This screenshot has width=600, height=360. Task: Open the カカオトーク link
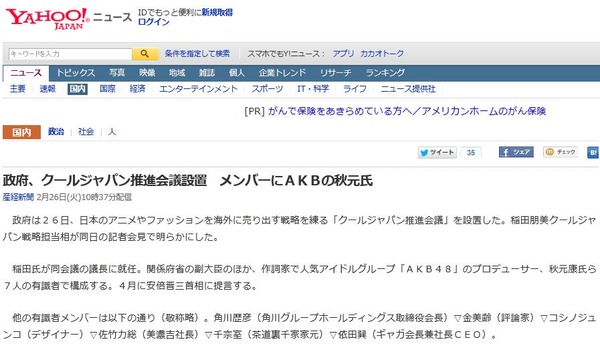[382, 54]
